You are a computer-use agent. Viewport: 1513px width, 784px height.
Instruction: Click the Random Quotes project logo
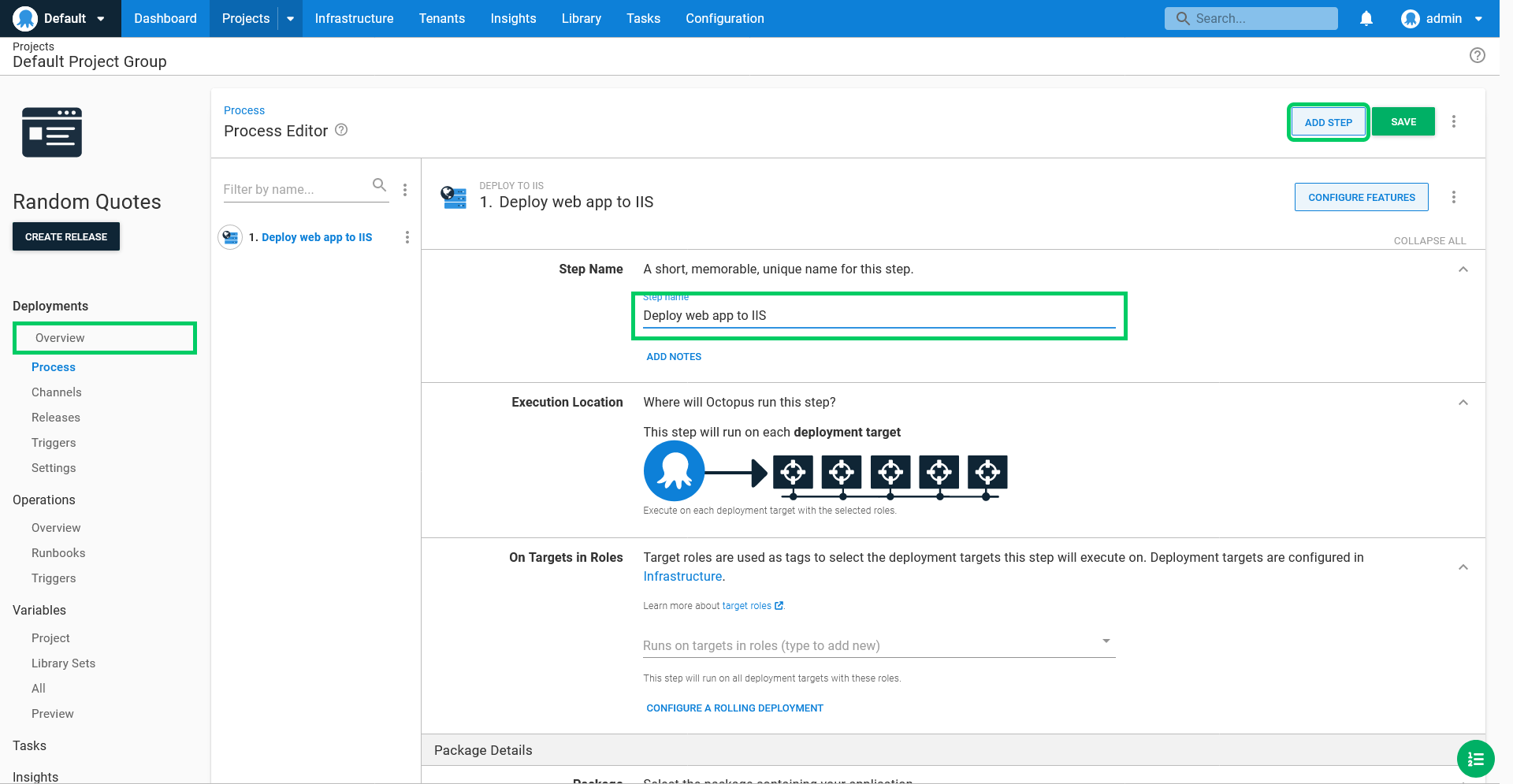[x=52, y=132]
